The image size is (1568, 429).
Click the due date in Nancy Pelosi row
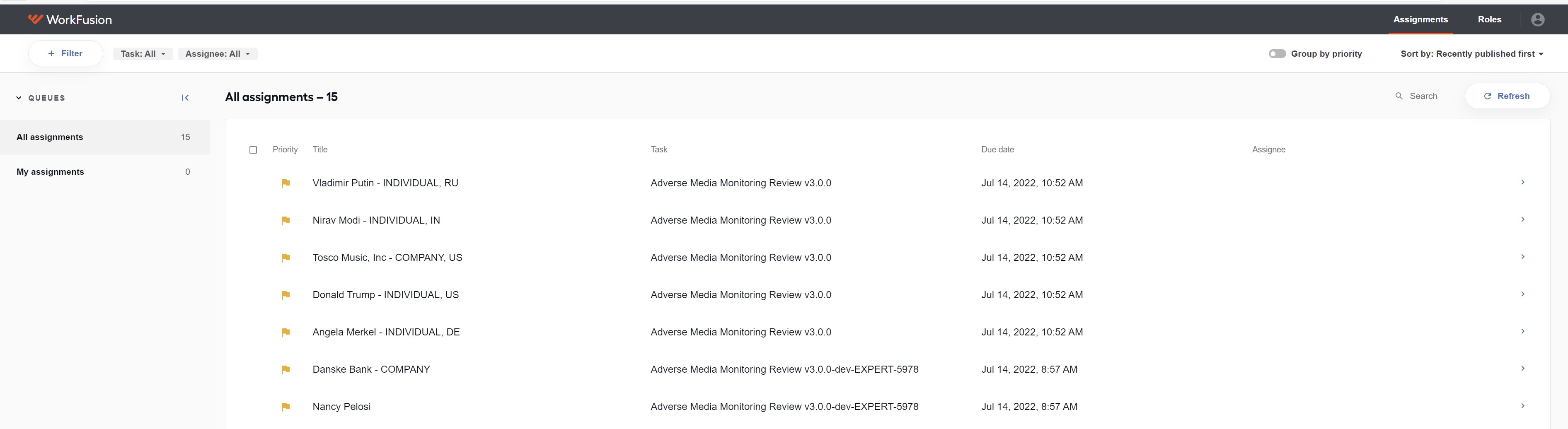tap(1029, 407)
